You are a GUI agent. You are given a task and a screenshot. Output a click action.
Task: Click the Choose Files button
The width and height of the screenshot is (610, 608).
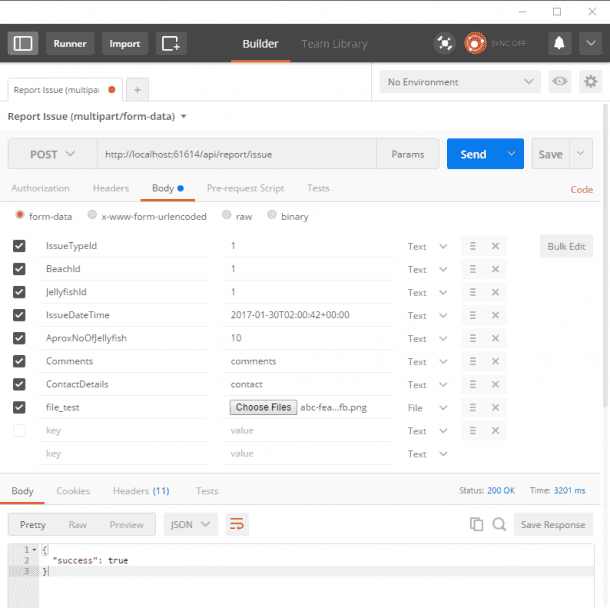pyautogui.click(x=263, y=407)
